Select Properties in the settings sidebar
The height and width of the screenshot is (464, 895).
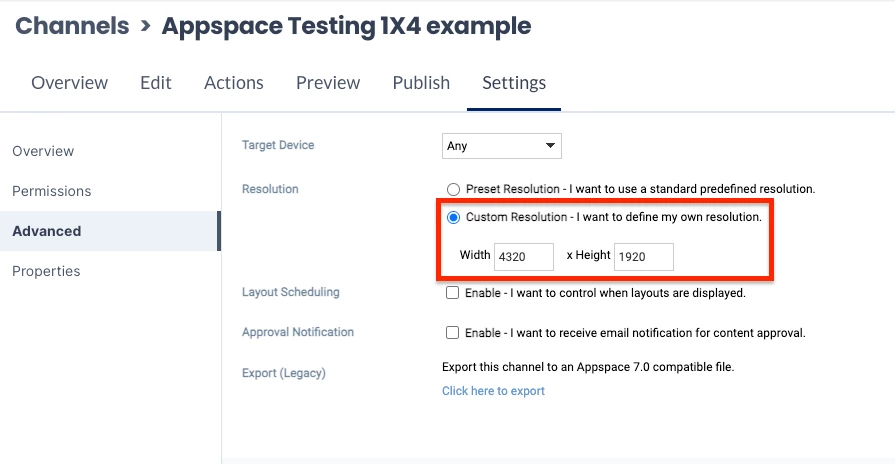pyautogui.click(x=46, y=271)
